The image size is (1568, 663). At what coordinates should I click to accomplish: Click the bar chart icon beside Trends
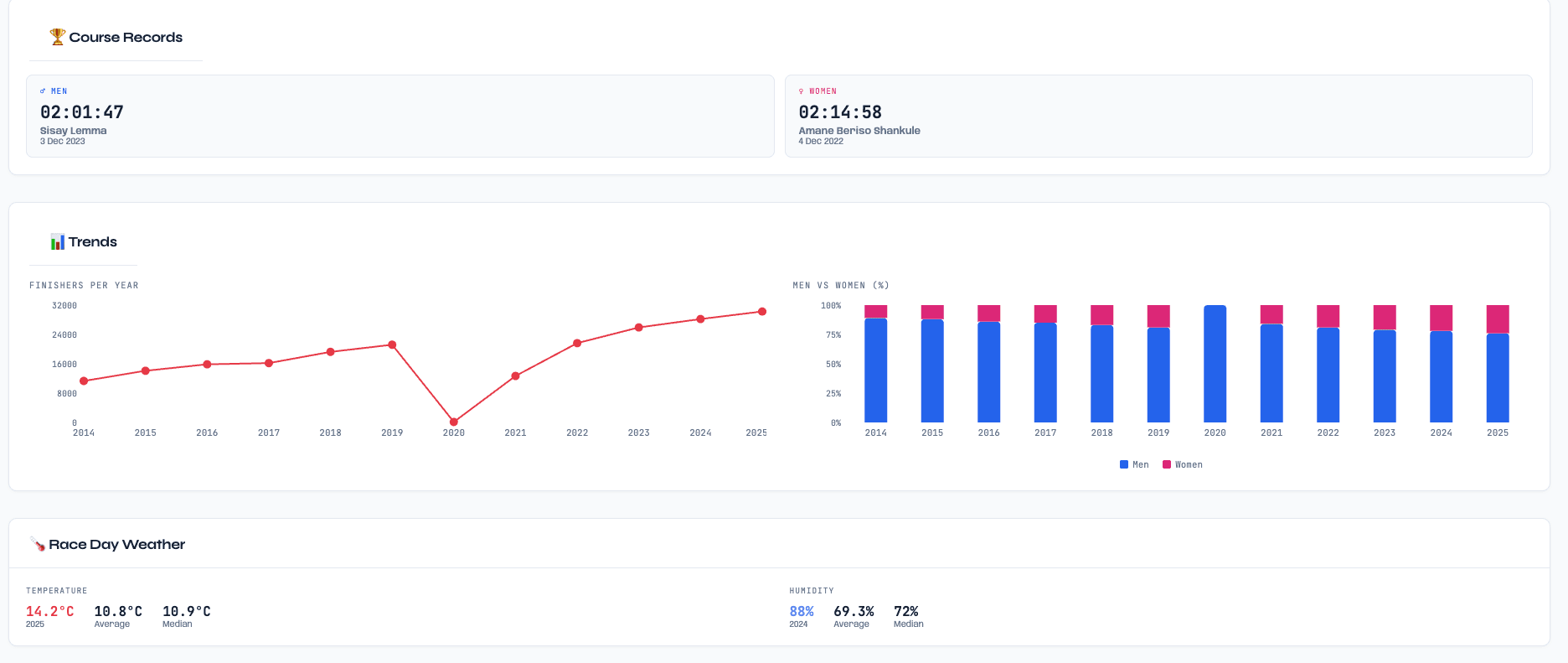[x=57, y=242]
